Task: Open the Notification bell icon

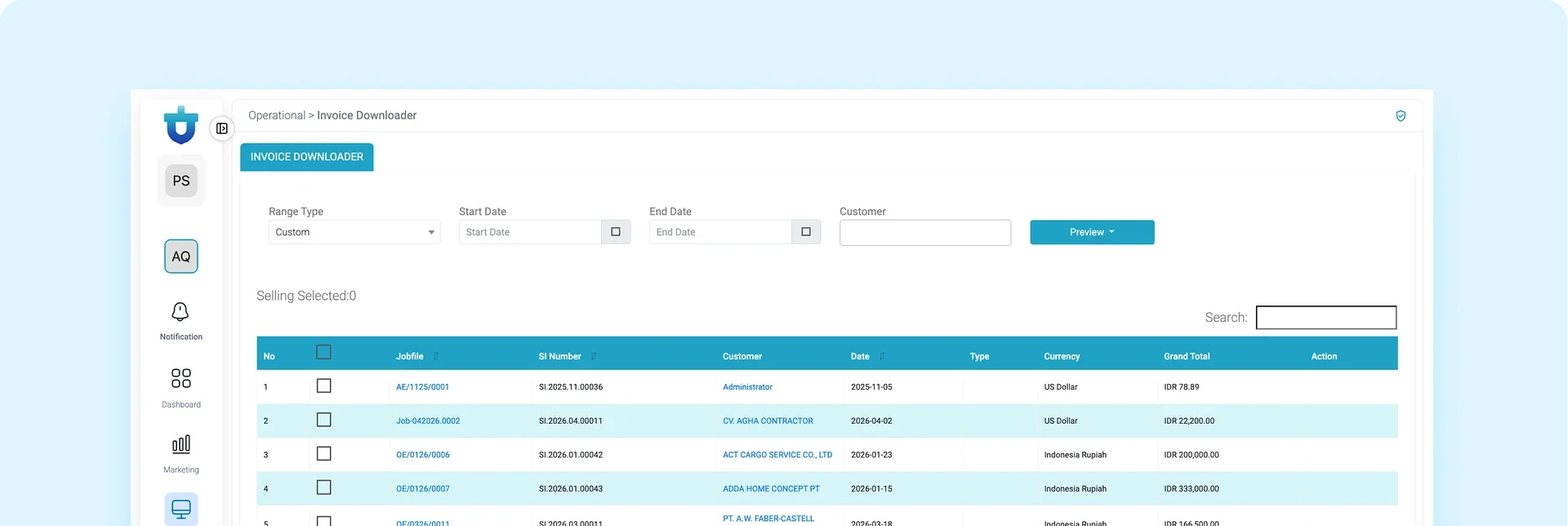Action: click(180, 312)
